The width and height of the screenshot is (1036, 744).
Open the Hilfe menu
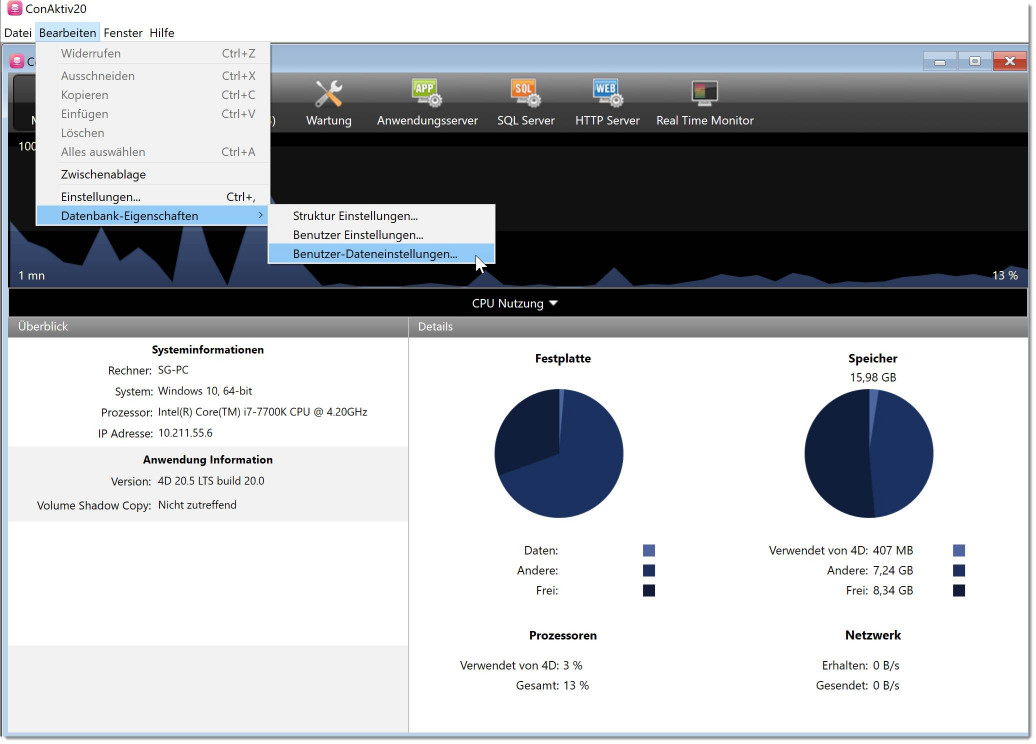point(162,33)
